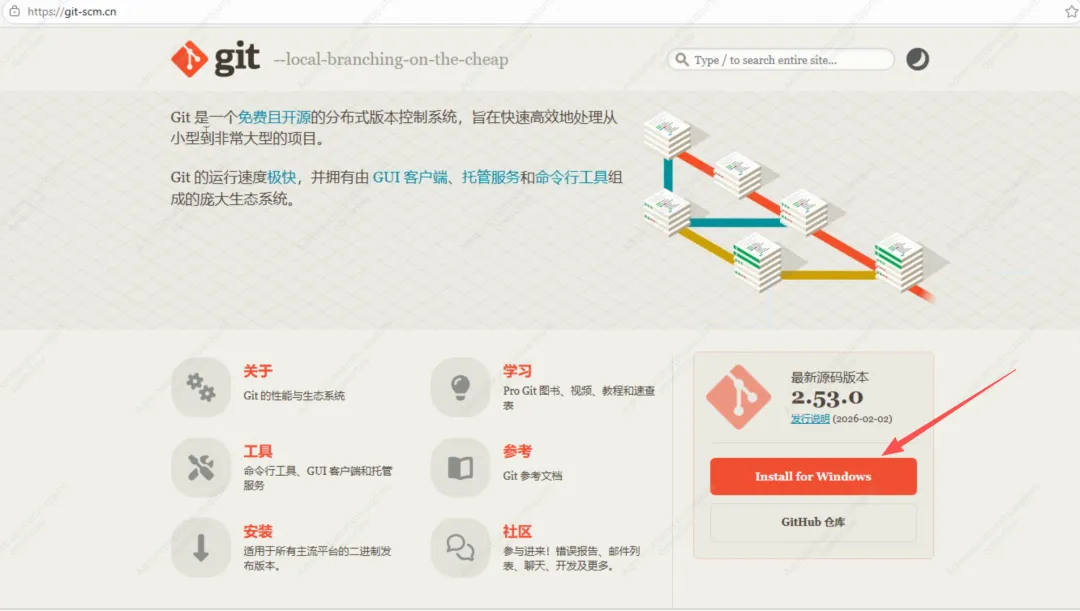Screen dimensions: 1080x611
Task: Toggle dark mode with the moon icon
Action: (x=917, y=59)
